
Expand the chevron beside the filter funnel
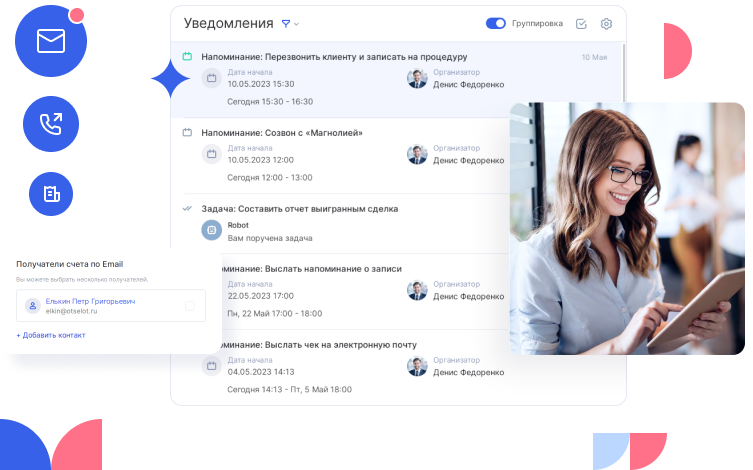(297, 24)
